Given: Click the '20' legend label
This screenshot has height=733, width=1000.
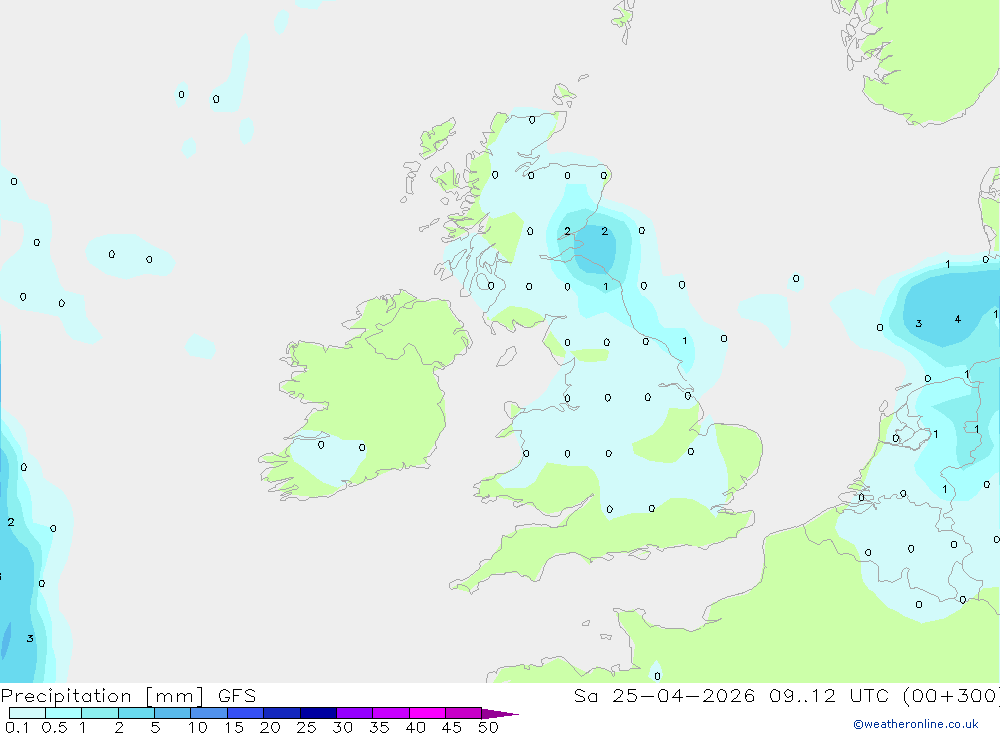Looking at the screenshot, I should click(x=270, y=727).
